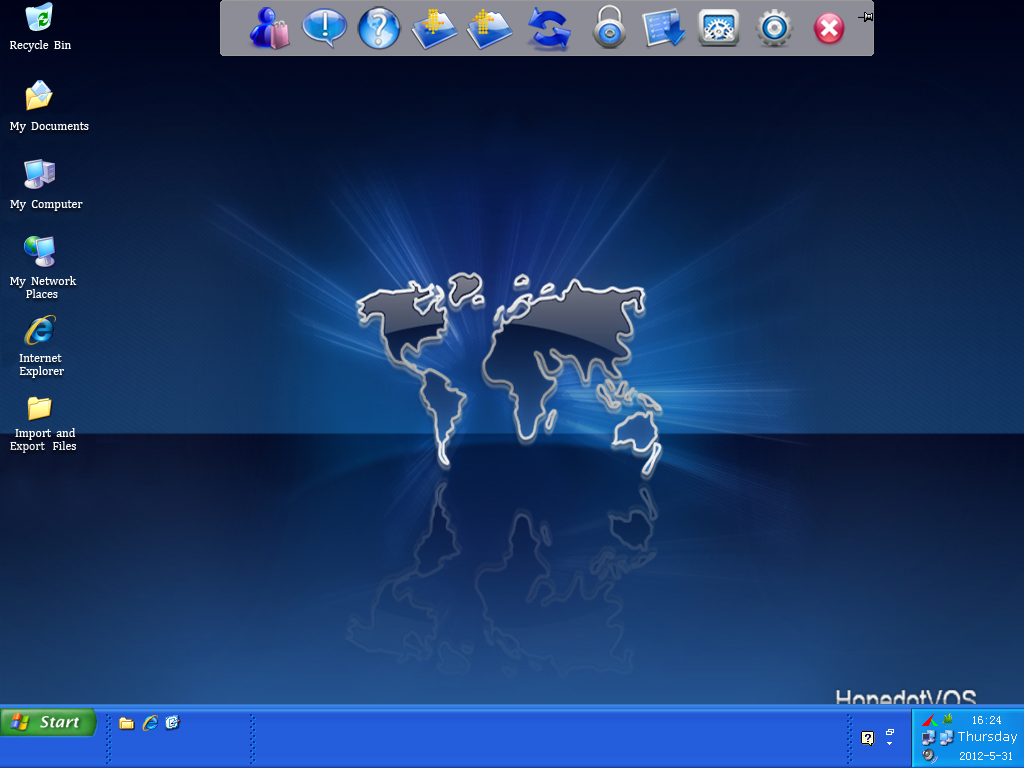
Task: Open the control panel icon on the toolbar
Action: point(718,28)
